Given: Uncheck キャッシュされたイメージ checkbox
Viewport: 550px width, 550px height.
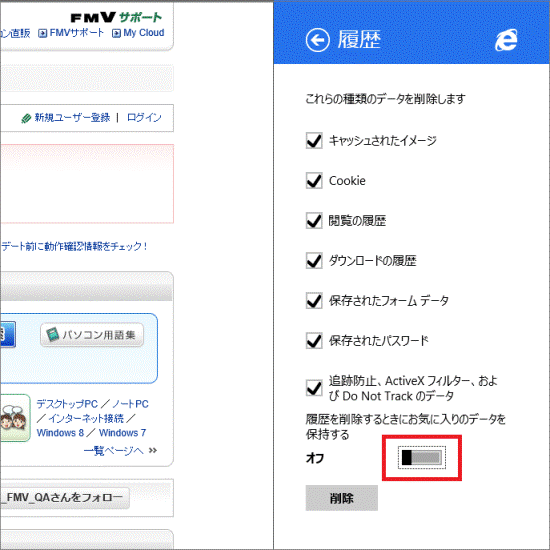Looking at the screenshot, I should coord(314,141).
